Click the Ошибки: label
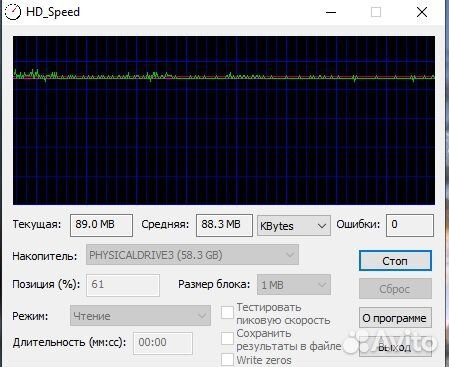Image resolution: width=449 pixels, height=367 pixels. pos(358,224)
